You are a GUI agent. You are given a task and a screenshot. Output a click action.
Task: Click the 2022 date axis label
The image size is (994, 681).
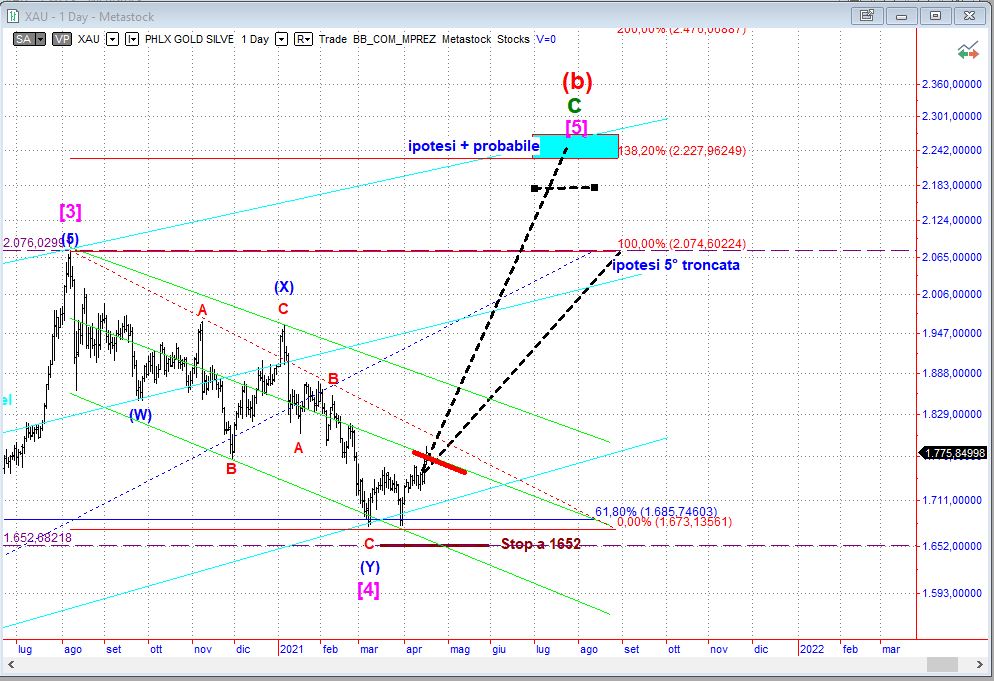point(812,649)
